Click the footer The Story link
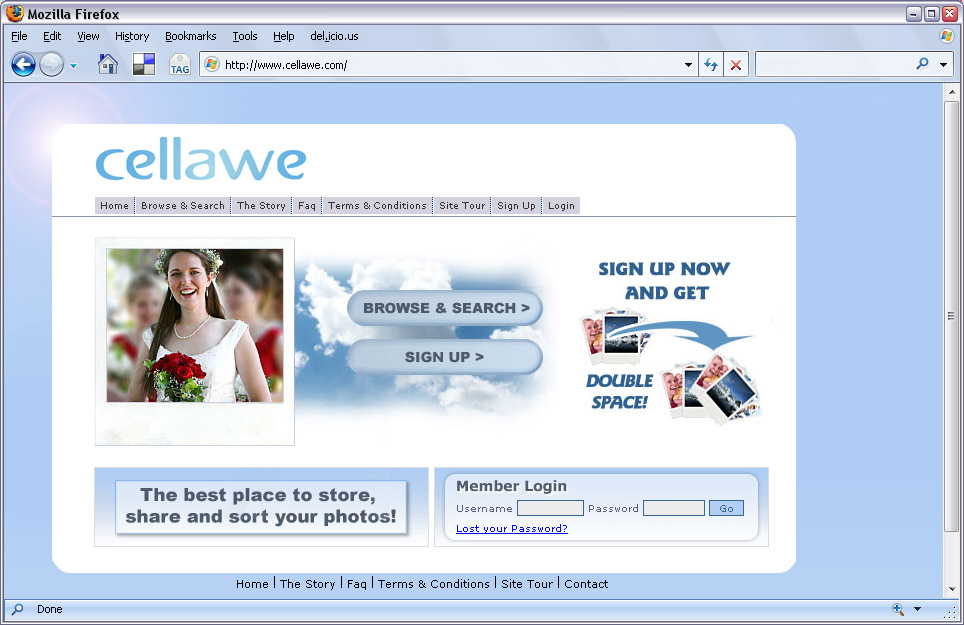This screenshot has width=964, height=625. pyautogui.click(x=307, y=584)
